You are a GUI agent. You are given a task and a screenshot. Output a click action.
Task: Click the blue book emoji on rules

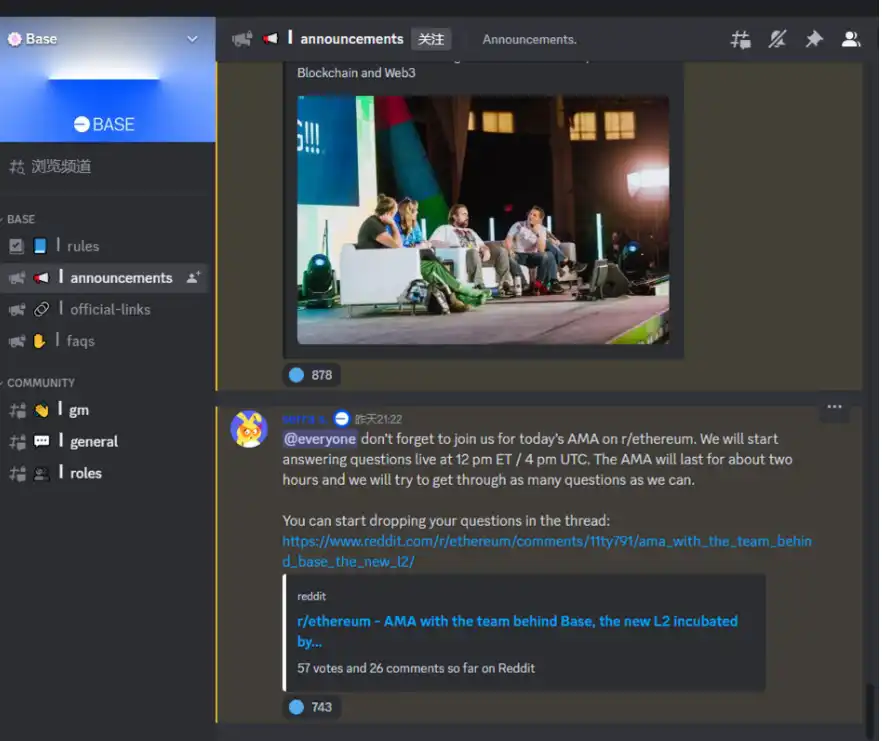click(40, 246)
